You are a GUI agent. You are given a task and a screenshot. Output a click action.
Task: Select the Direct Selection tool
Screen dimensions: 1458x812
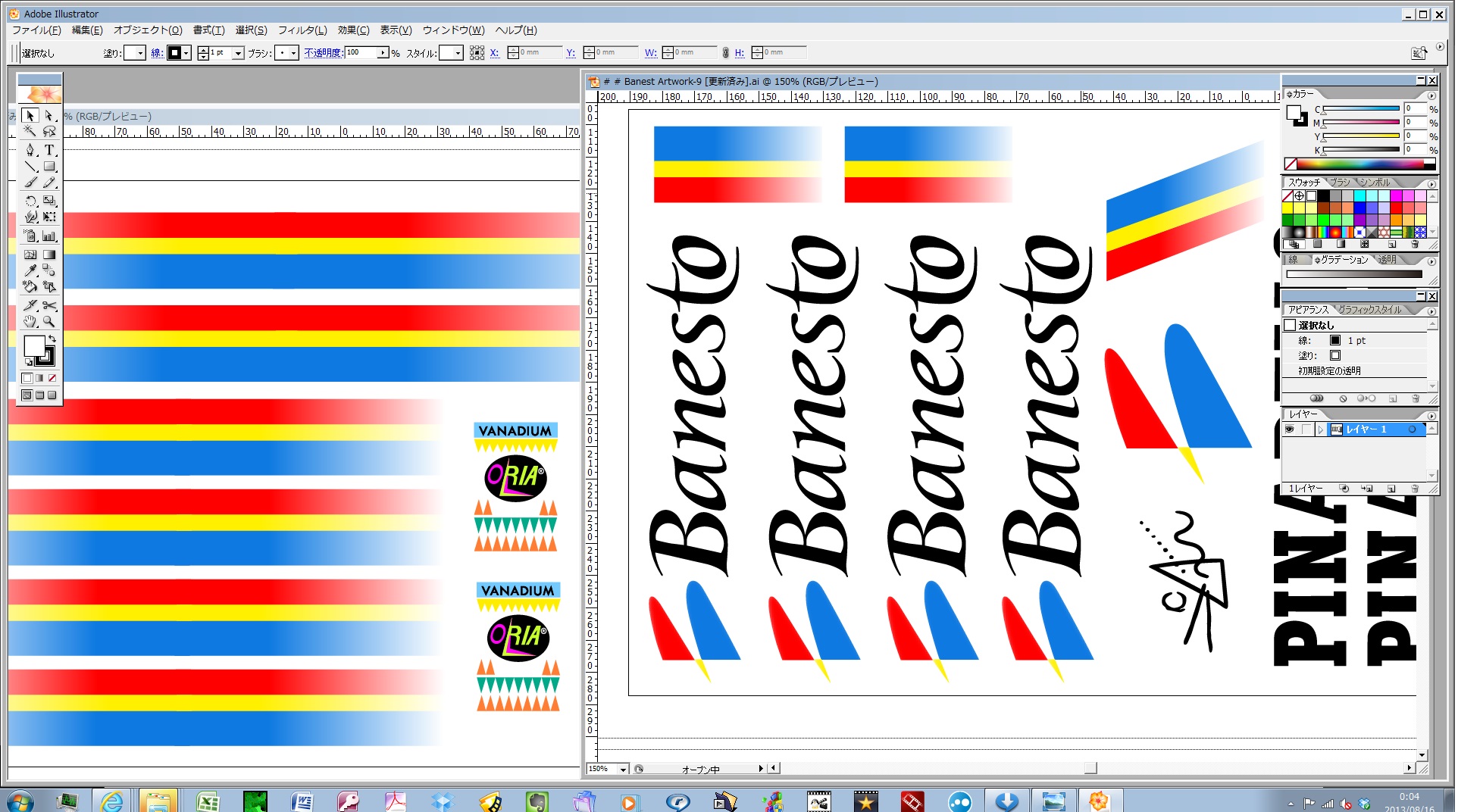tap(49, 116)
